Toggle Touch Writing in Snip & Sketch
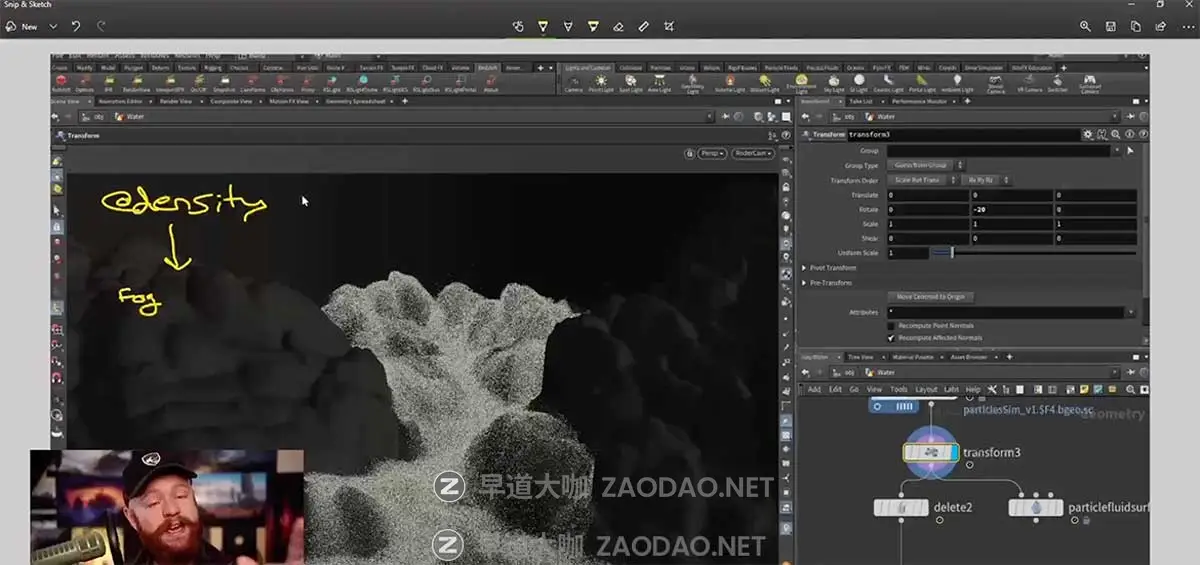This screenshot has height=565, width=1200. tap(518, 26)
